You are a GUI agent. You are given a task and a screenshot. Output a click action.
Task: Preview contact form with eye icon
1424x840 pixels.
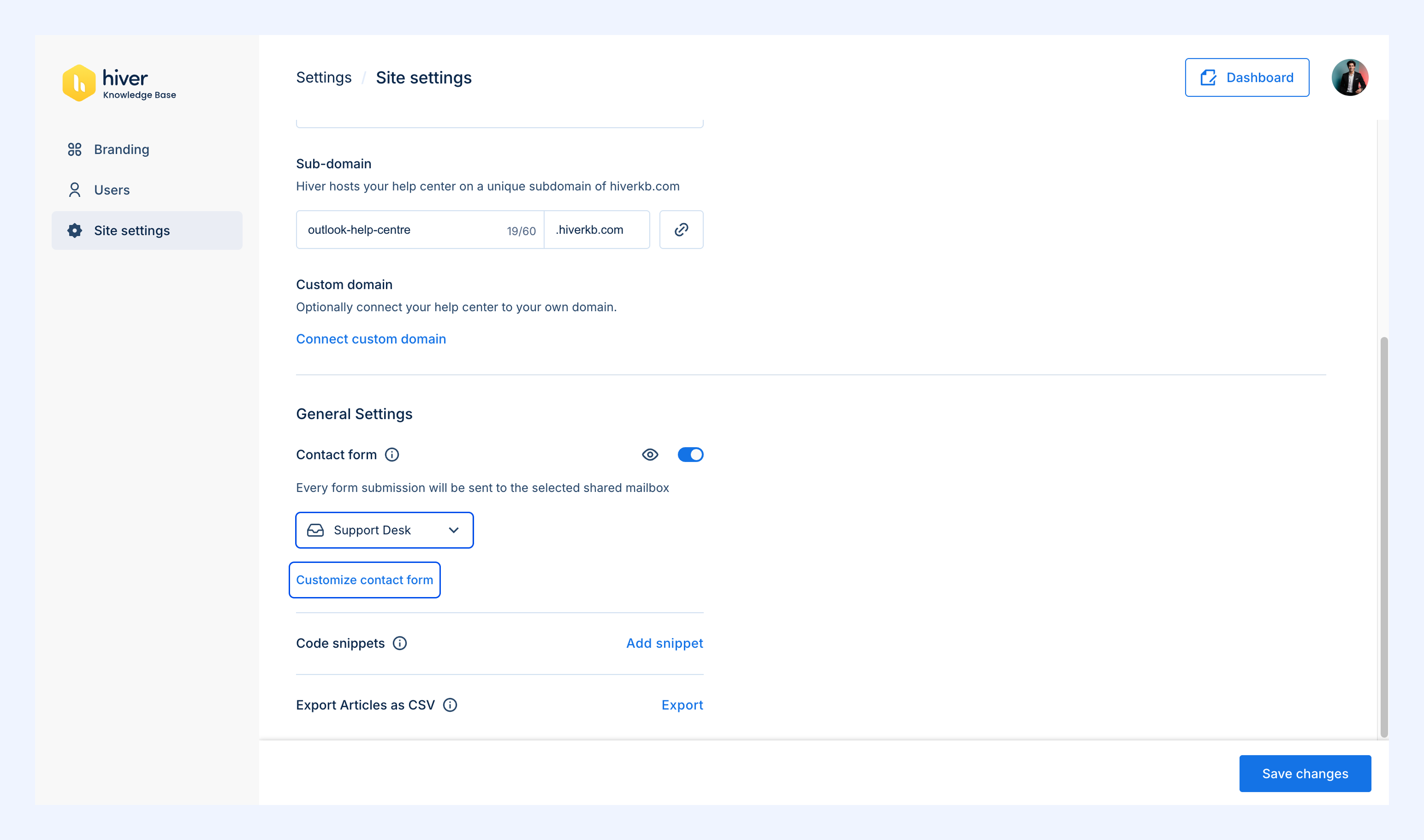[x=650, y=455]
